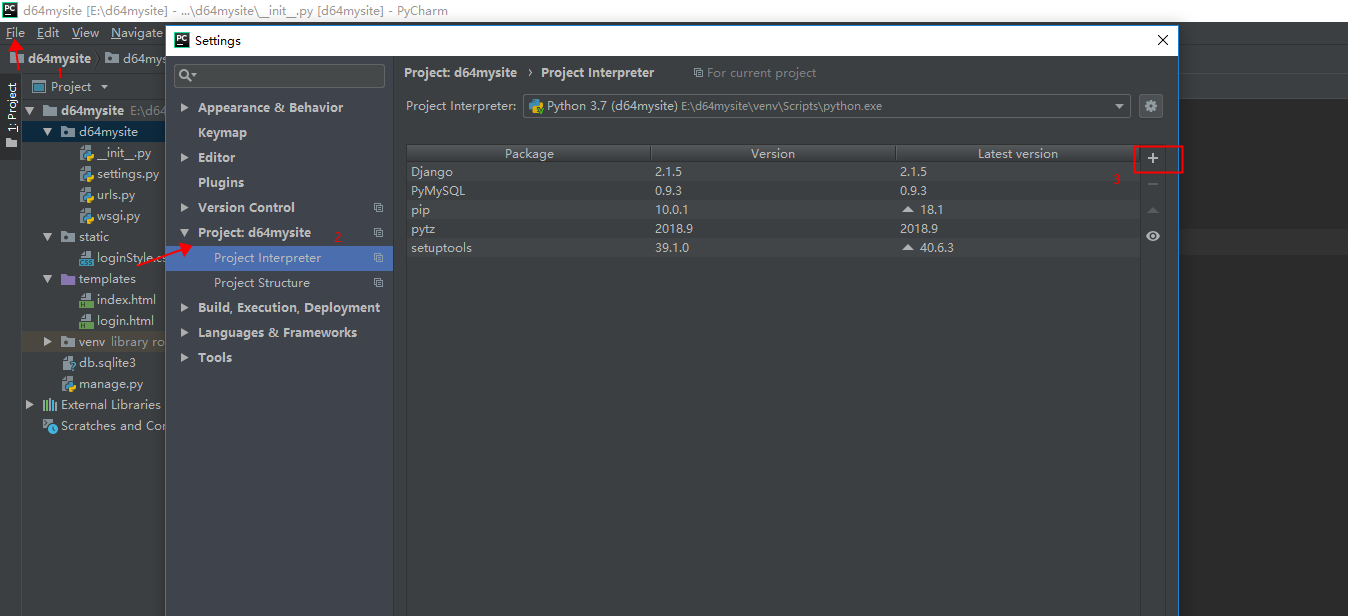Click pip latest version 18.1 cell
The height and width of the screenshot is (616, 1348).
1017,209
